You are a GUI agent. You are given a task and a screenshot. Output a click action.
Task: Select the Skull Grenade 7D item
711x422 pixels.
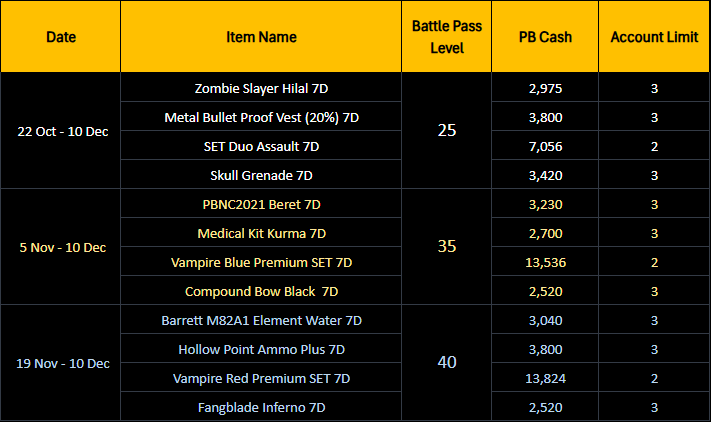tap(261, 175)
